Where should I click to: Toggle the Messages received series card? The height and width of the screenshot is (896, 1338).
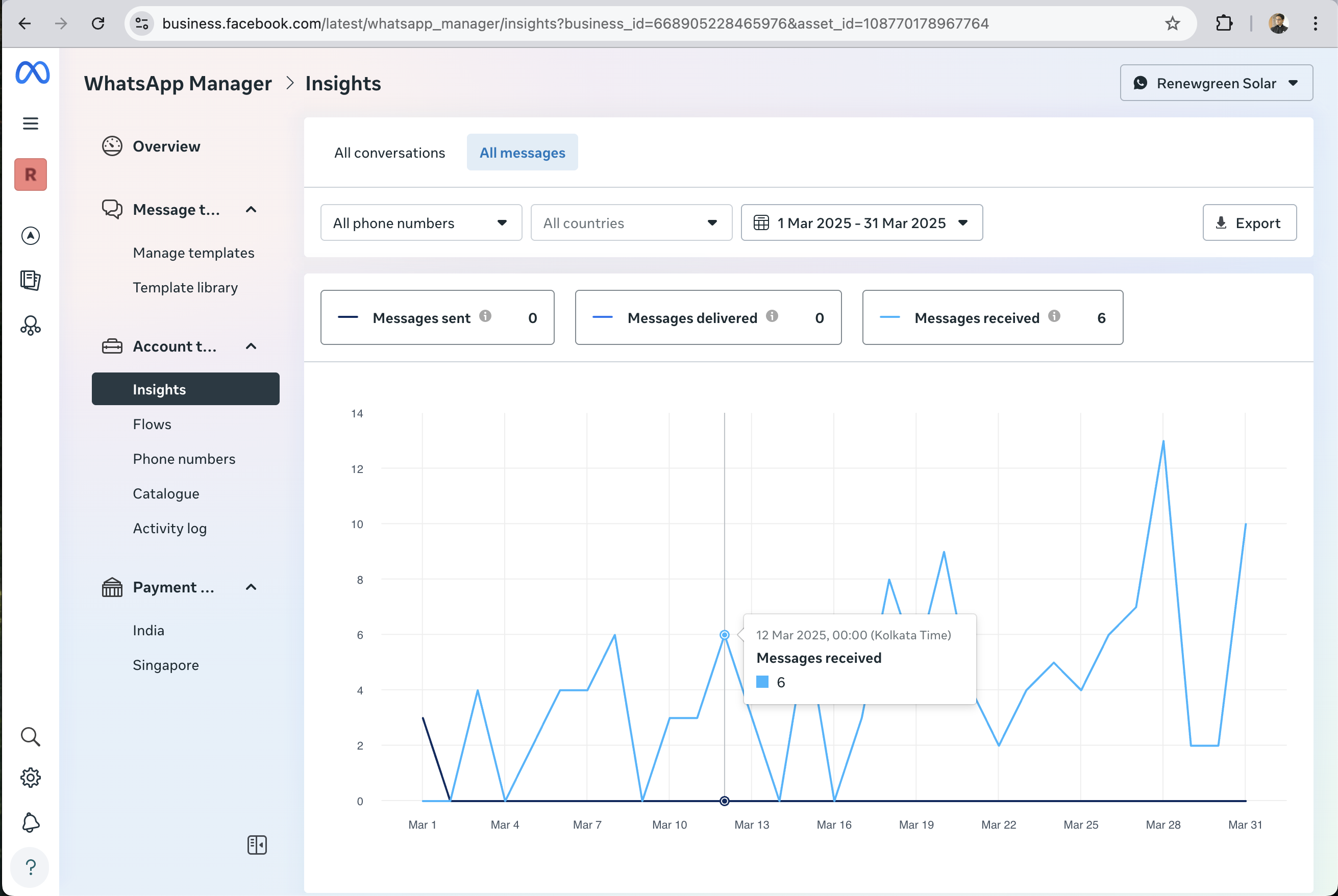pyautogui.click(x=993, y=317)
